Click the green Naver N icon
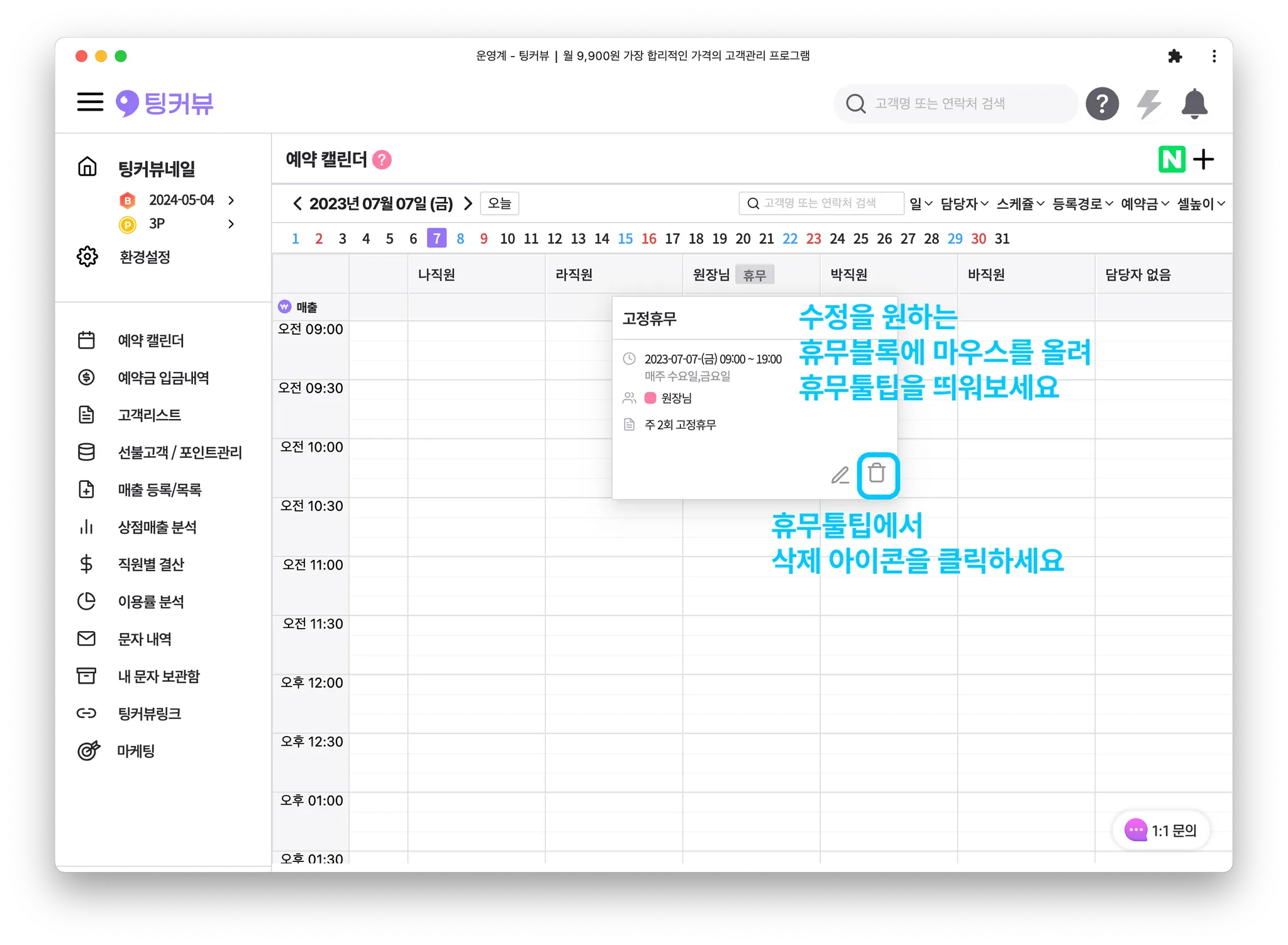 [1171, 159]
